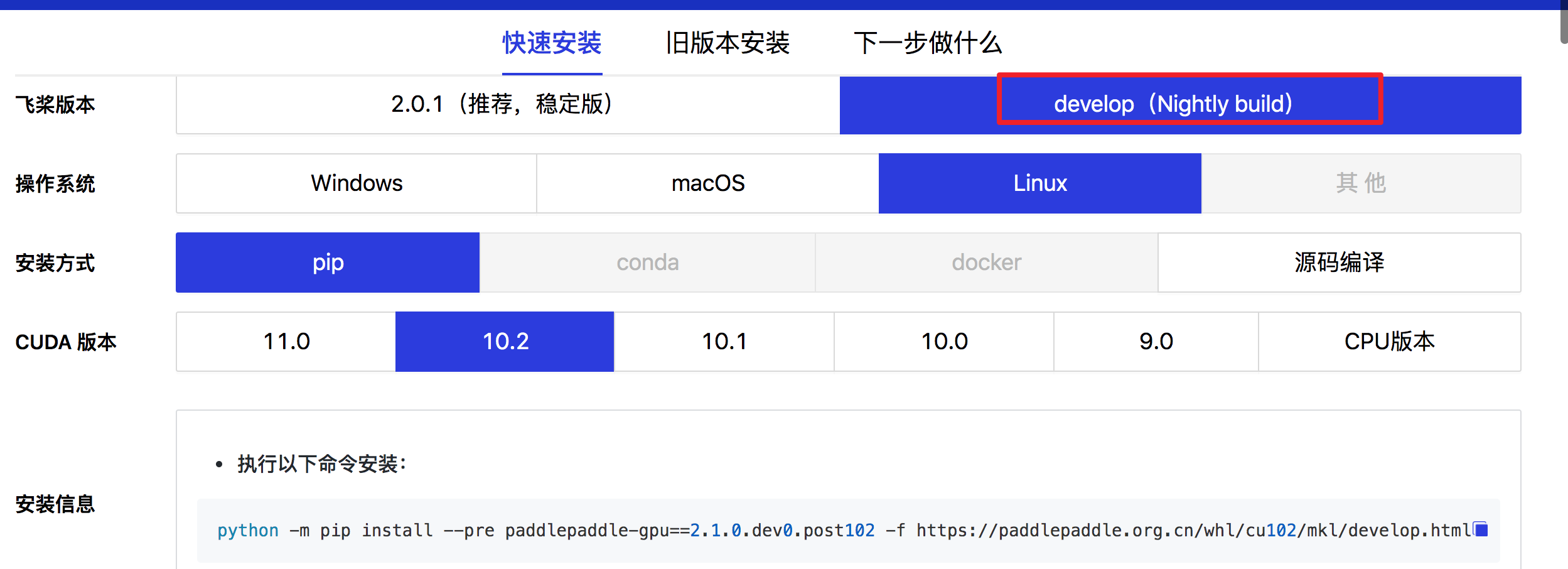Choose Windows as the operating system
The width and height of the screenshot is (1568, 569).
[x=356, y=183]
